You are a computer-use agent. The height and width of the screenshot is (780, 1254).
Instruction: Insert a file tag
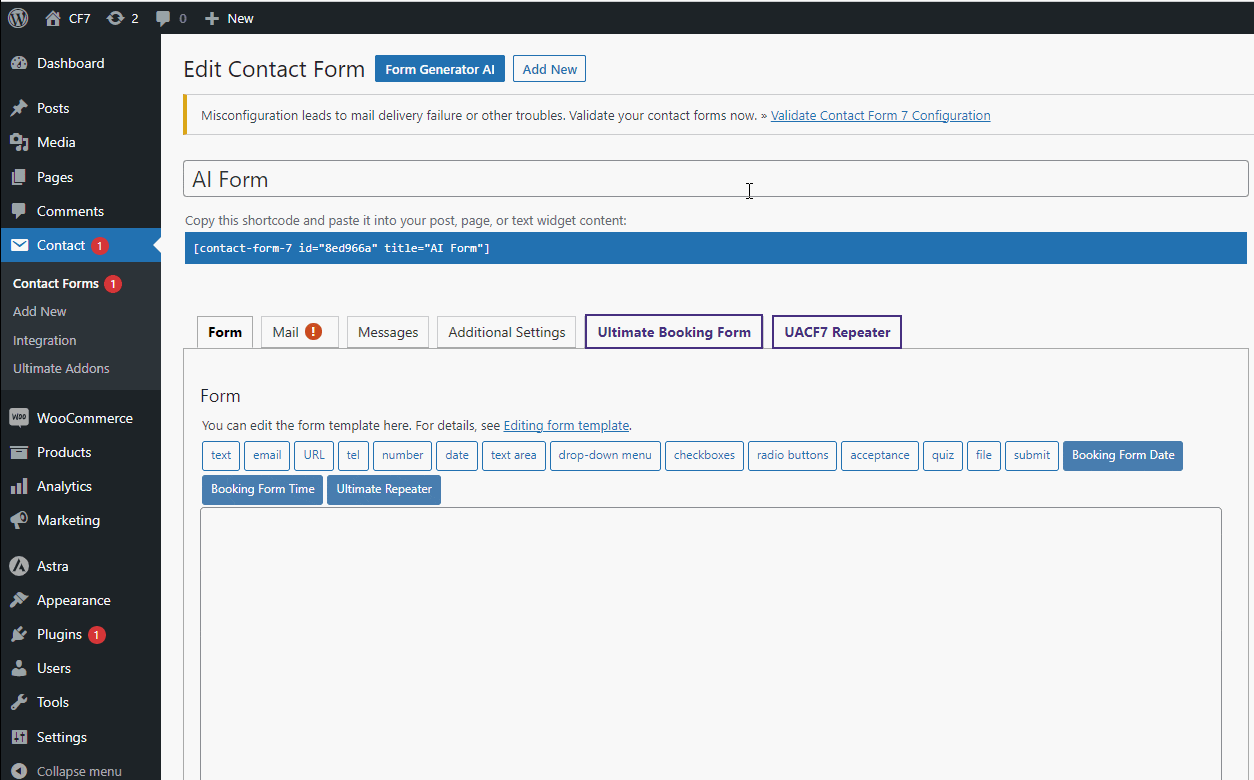pos(984,455)
